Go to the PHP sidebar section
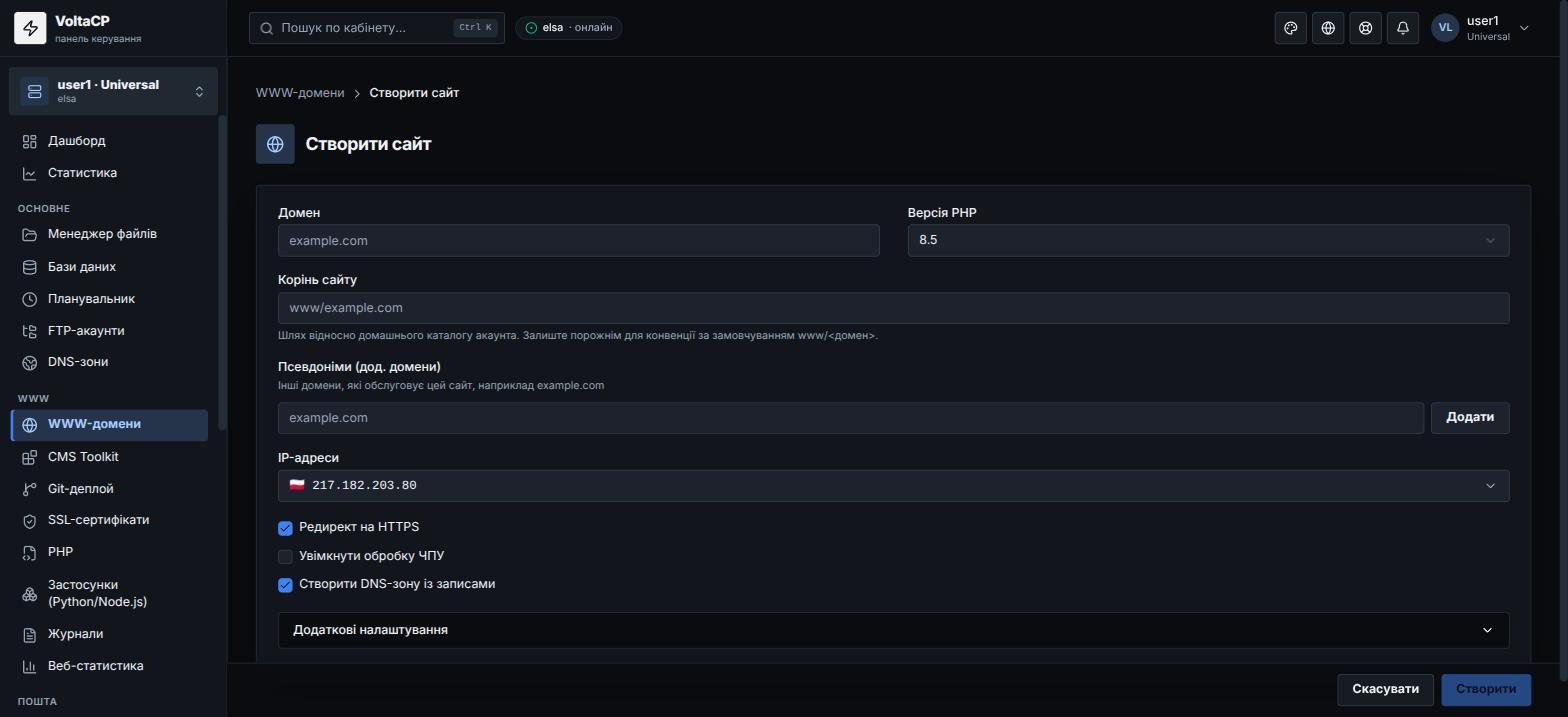Viewport: 1568px width, 717px height. tap(109, 552)
